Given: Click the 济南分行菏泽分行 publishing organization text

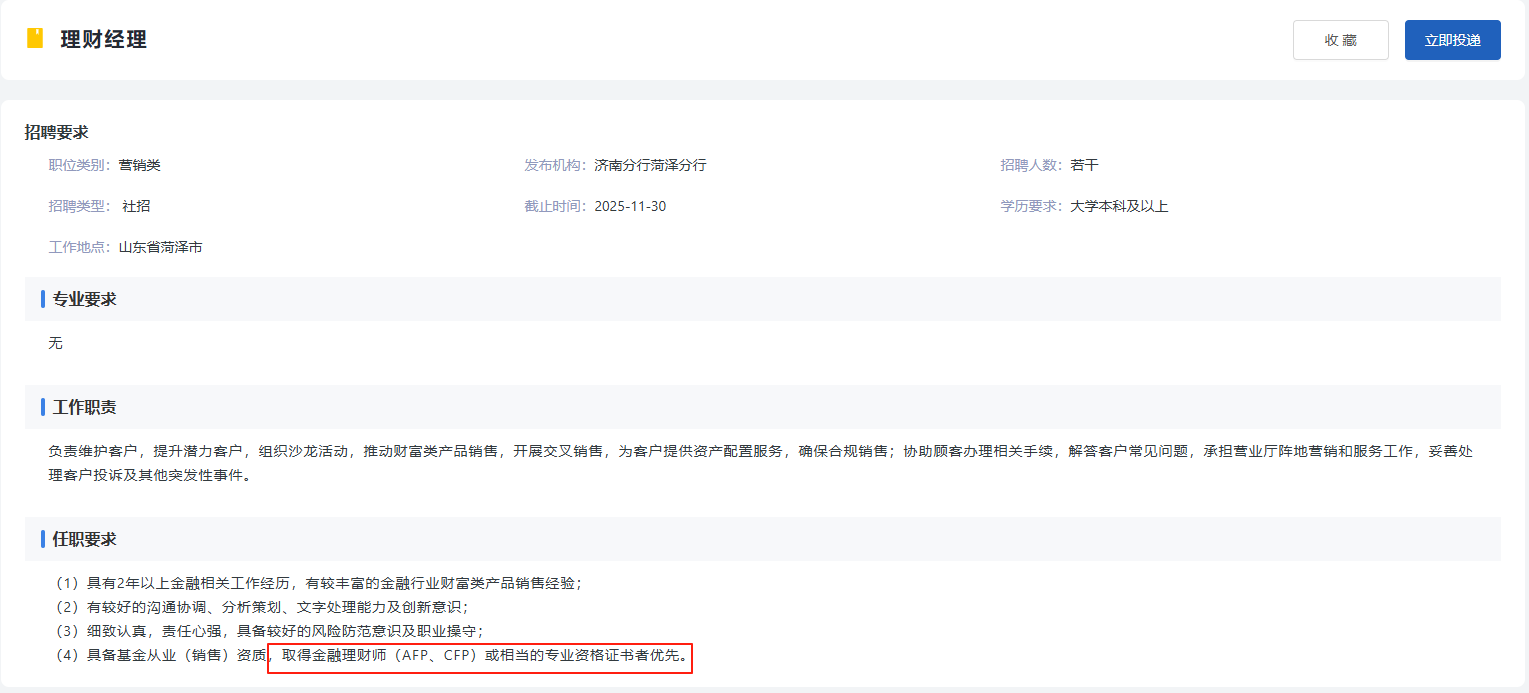Looking at the screenshot, I should click(649, 165).
